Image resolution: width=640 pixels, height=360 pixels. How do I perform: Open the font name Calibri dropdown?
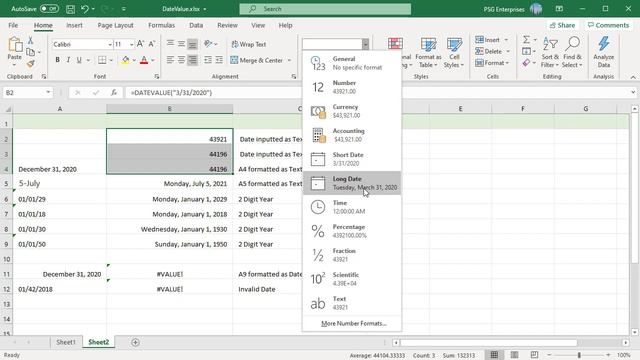click(110, 44)
